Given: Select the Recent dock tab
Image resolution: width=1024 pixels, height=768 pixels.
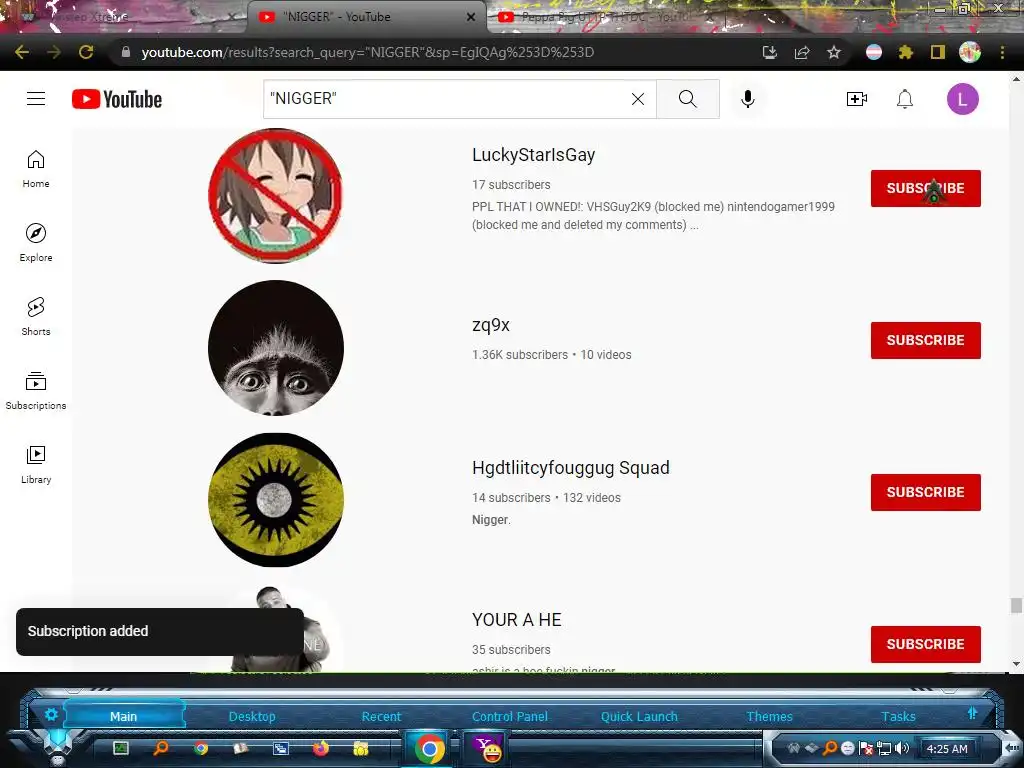Looking at the screenshot, I should coord(381,716).
